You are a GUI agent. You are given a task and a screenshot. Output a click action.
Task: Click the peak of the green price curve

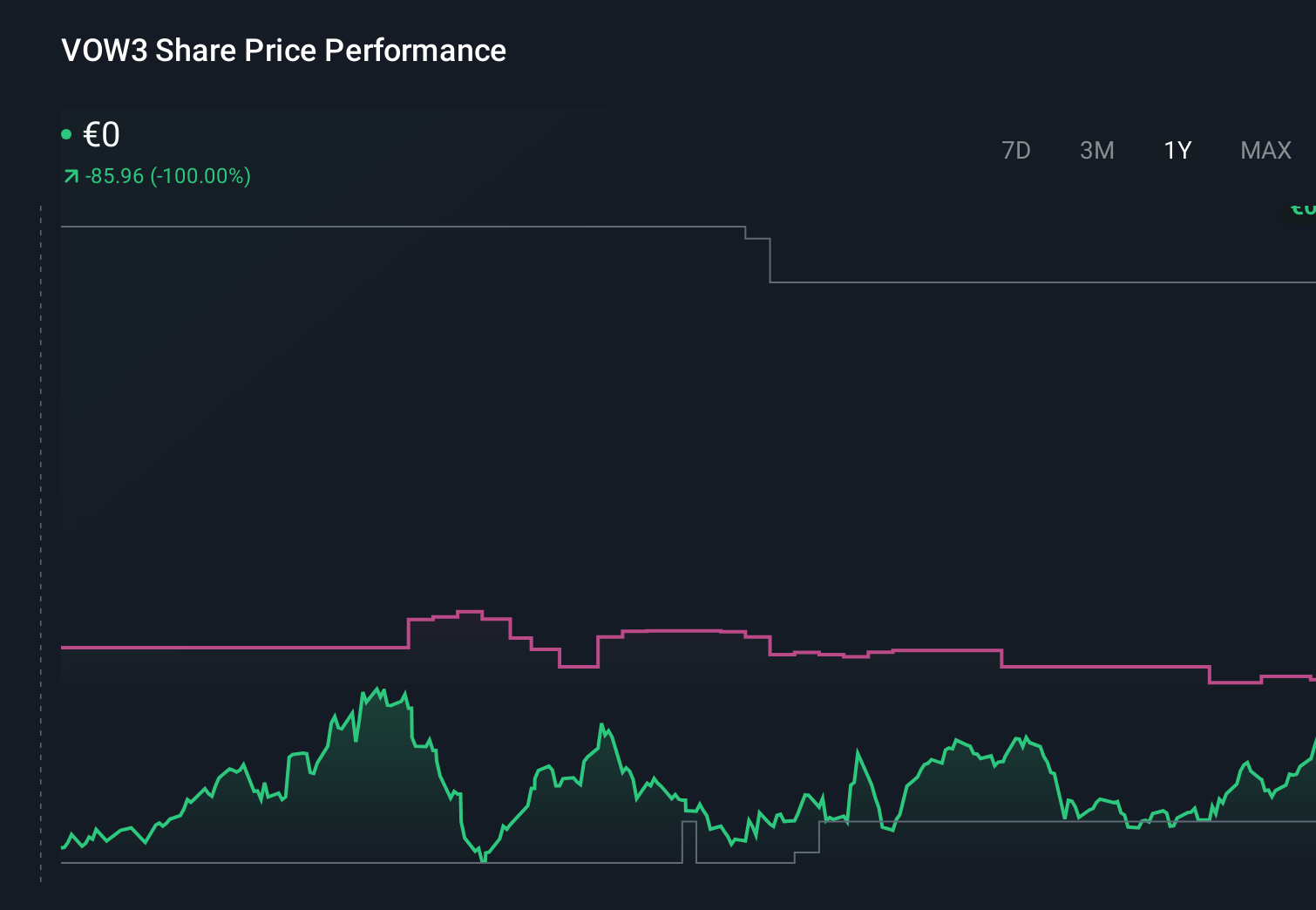[375, 689]
